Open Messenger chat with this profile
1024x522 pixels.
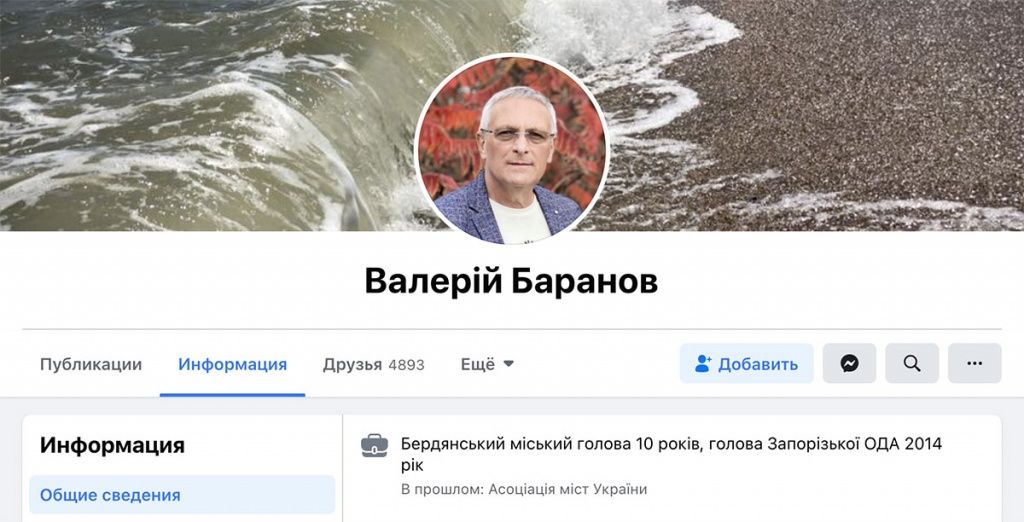pyautogui.click(x=849, y=363)
